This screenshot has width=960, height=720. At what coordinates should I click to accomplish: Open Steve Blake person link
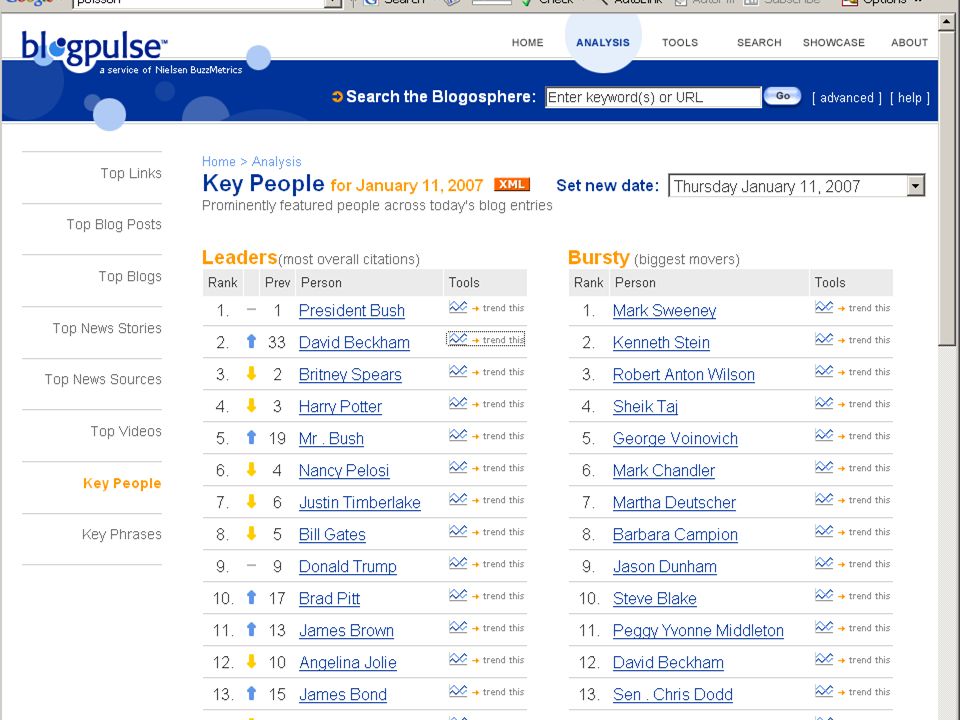pos(654,598)
